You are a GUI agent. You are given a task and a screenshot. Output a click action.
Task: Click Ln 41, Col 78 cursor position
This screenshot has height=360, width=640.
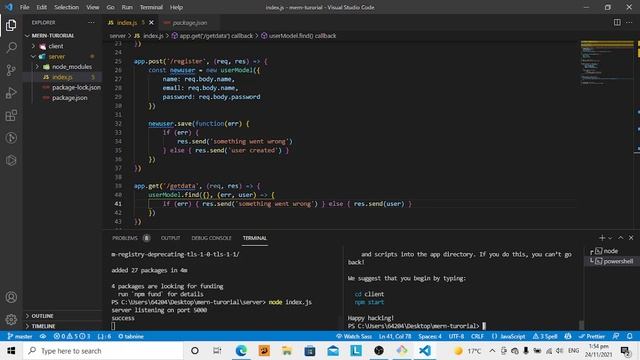coord(395,336)
